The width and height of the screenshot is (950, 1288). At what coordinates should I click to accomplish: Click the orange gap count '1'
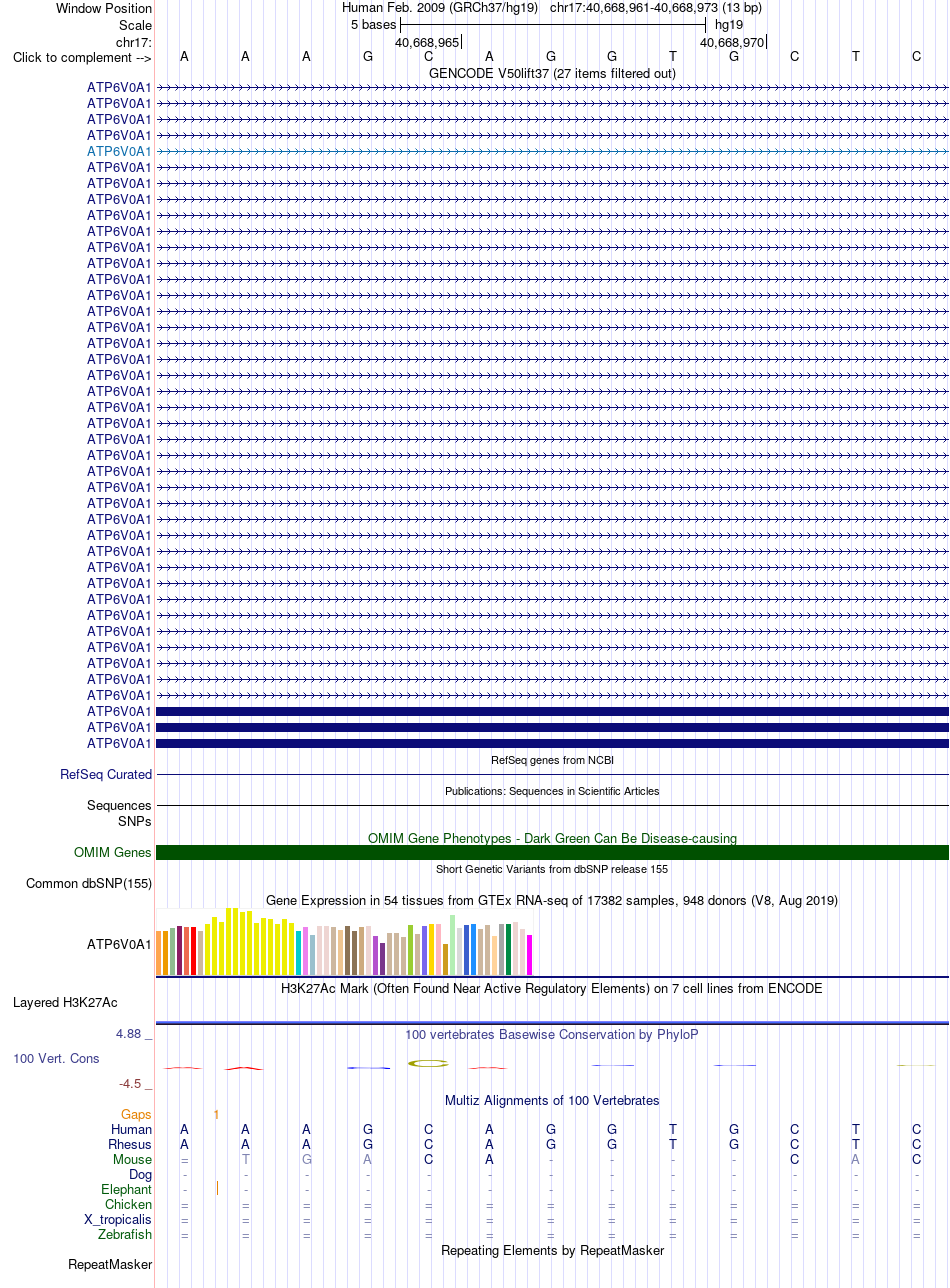click(216, 1114)
